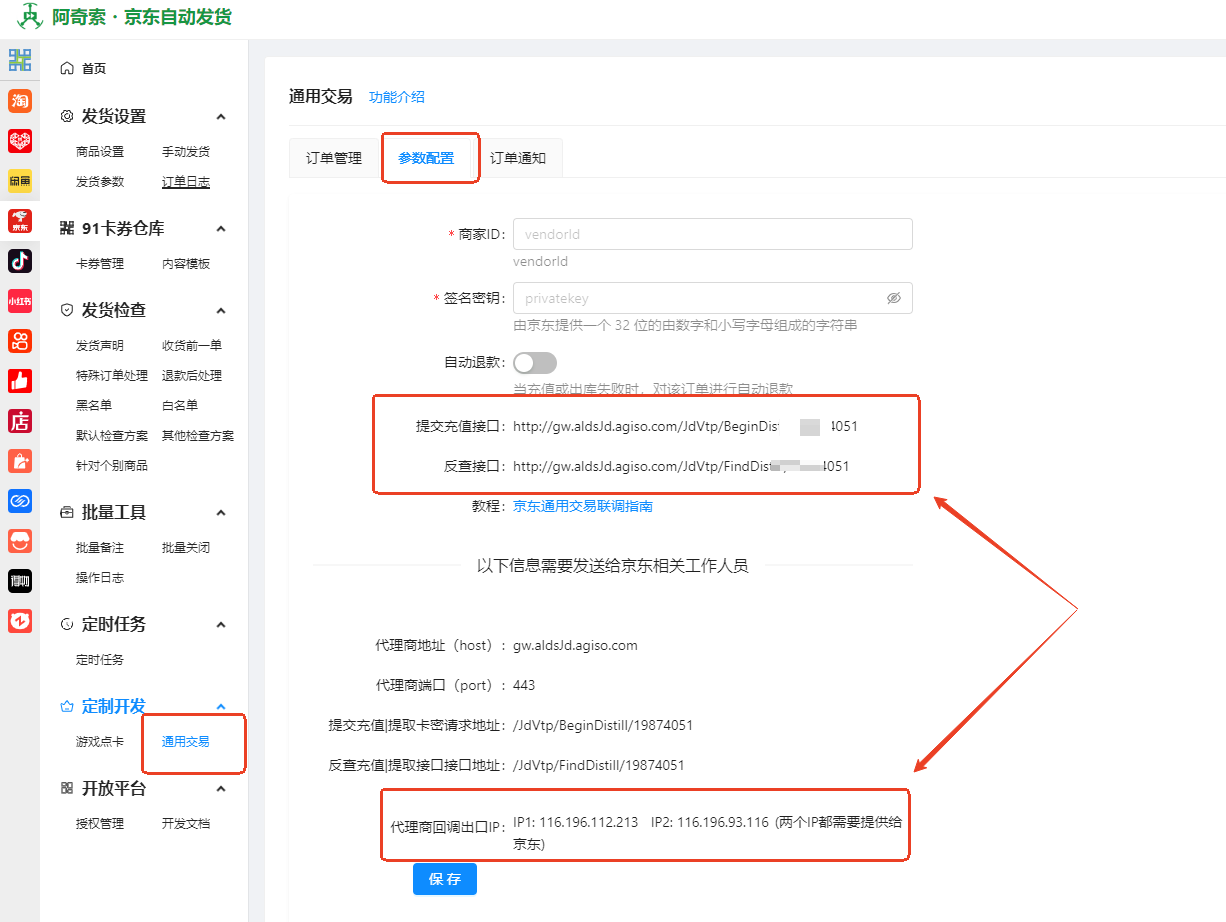
Task: Open 白名单 whitelist entry
Action: tap(180, 406)
